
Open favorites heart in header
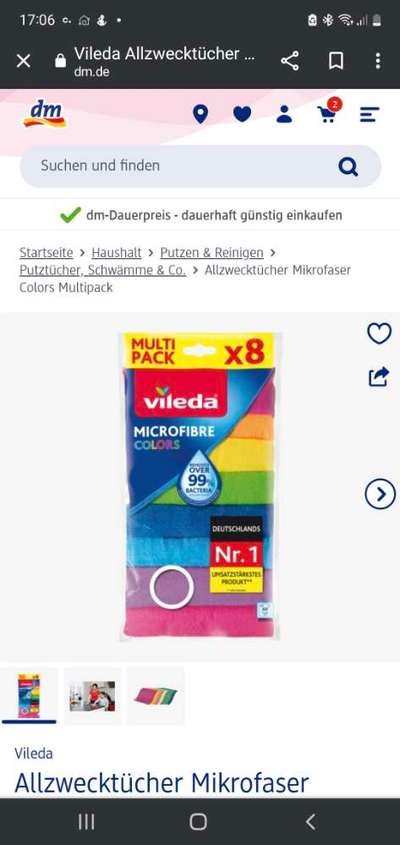[x=242, y=114]
